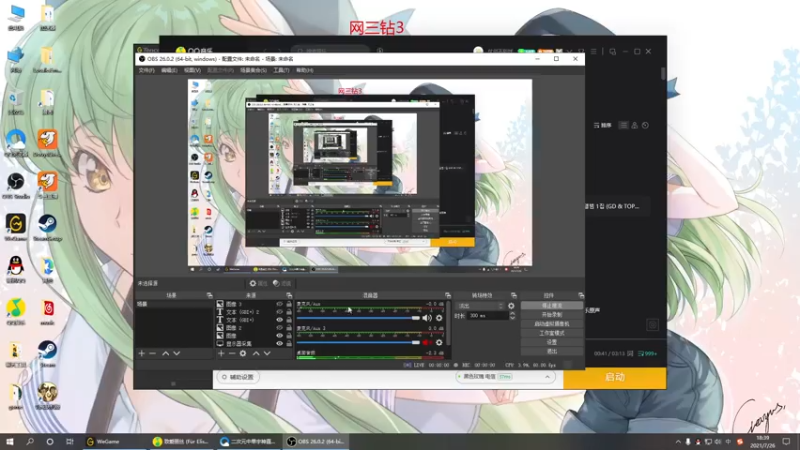Screen dimensions: 800x450
Task: Open the 文件(F) menu
Action: pyautogui.click(x=146, y=70)
